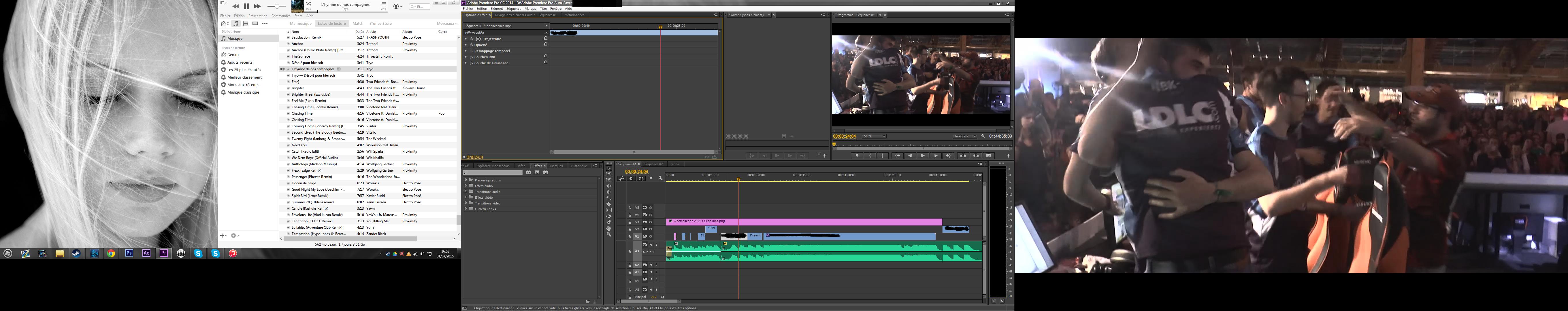Viewport: 1568px width, 311px height.
Task: Export frame camera icon in Program monitor
Action: 989,156
